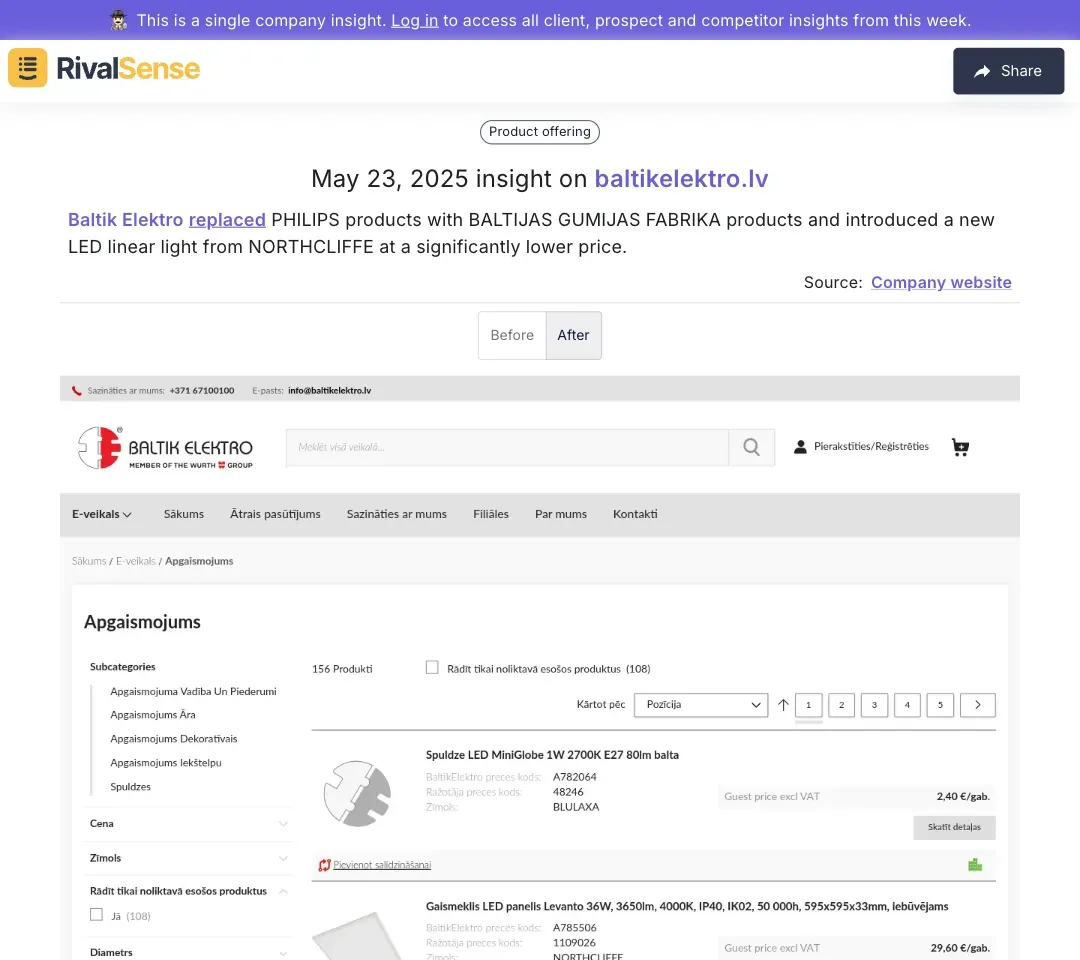
Task: Open the Par mums menu item
Action: pyautogui.click(x=561, y=514)
